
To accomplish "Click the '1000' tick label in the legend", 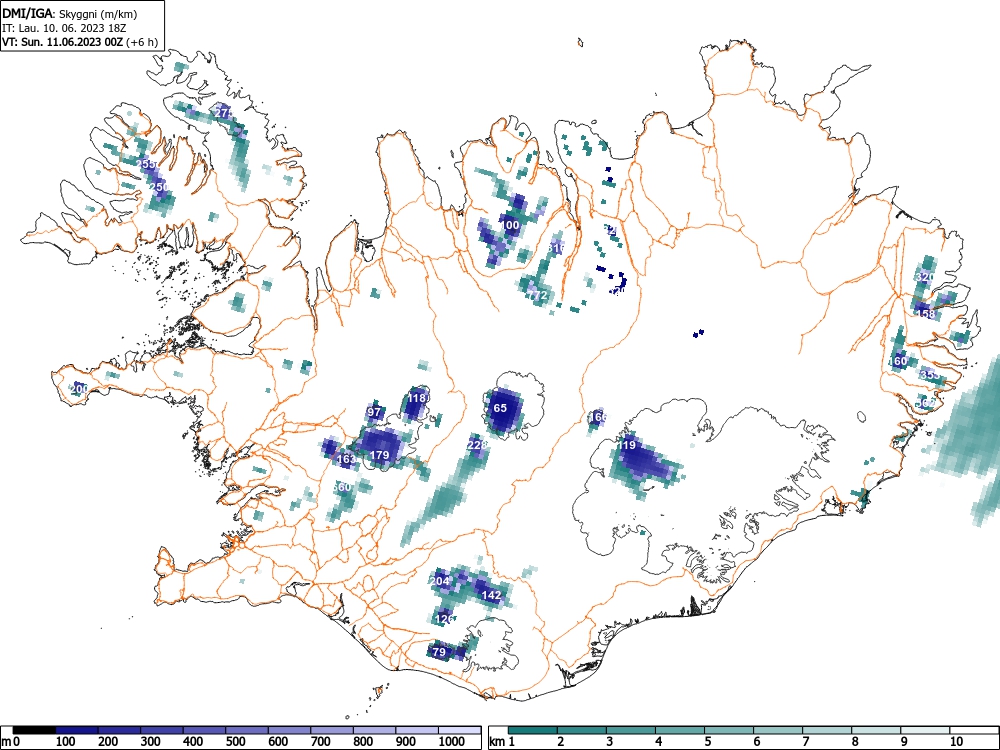I will (452, 742).
